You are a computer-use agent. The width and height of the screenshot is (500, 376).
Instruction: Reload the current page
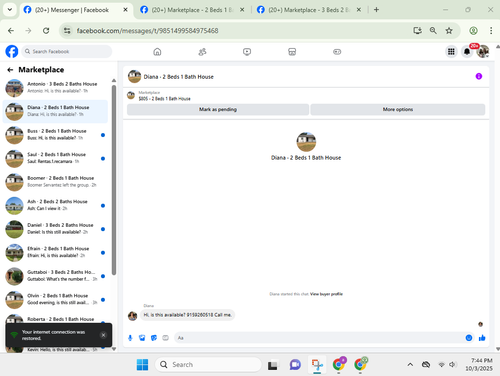coord(46,31)
